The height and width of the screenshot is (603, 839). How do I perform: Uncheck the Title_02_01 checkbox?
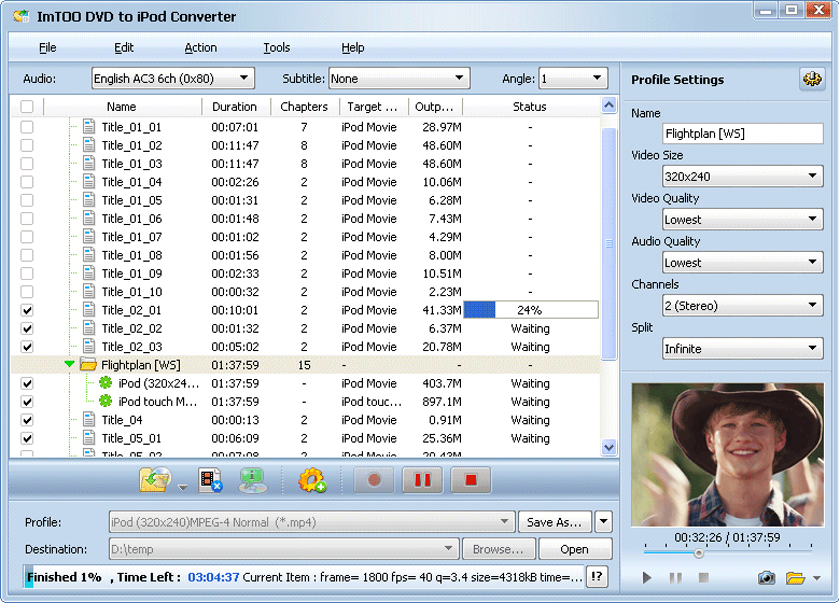[27, 311]
